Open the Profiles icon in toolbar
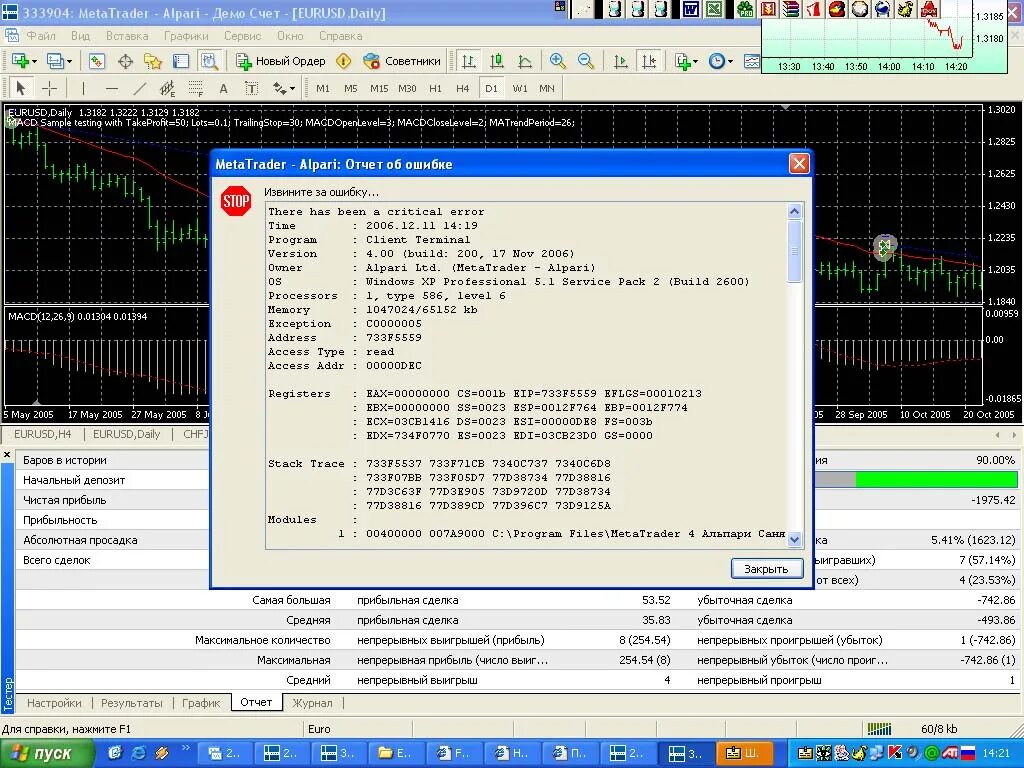 [55, 61]
